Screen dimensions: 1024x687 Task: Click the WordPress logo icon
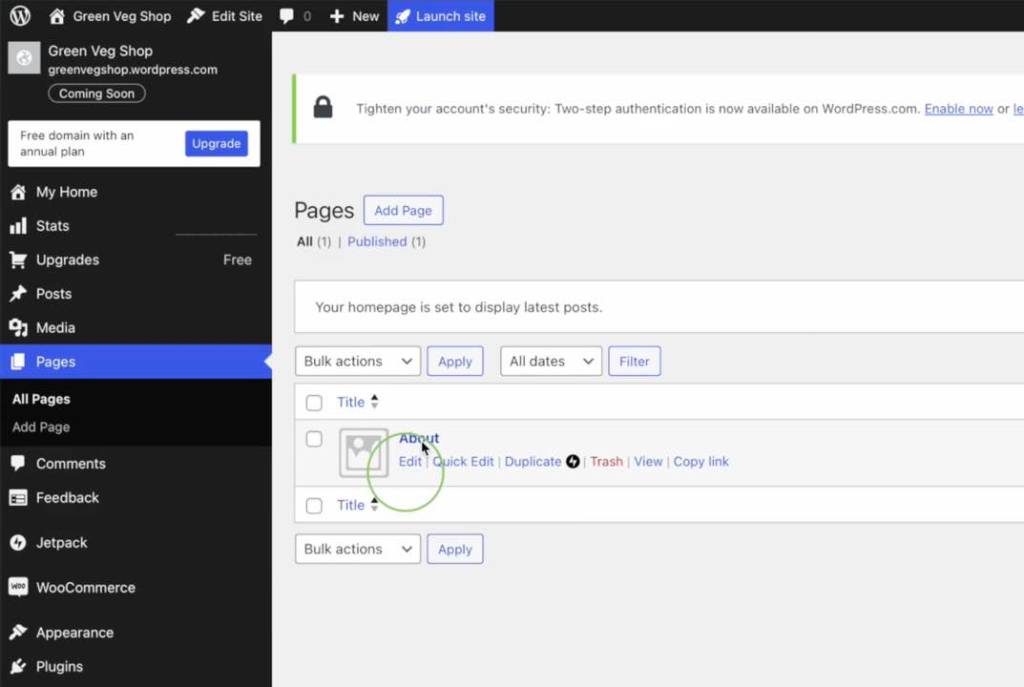(20, 16)
